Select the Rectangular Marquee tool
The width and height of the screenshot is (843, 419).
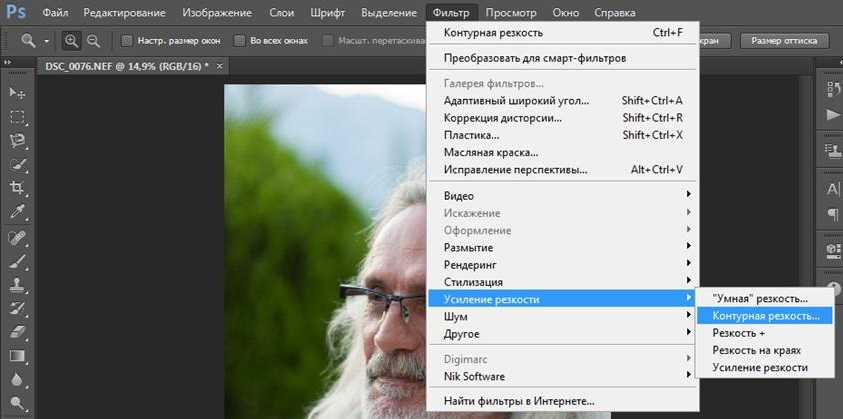(17, 116)
